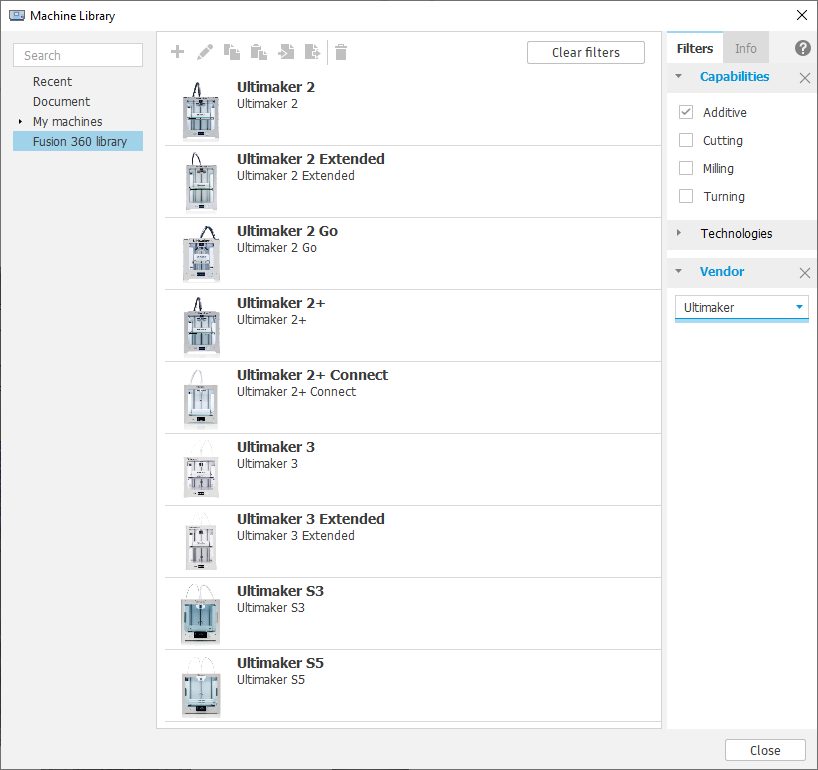Select the Ultimaker 2 Extended thumbnail
The image size is (818, 770).
pyautogui.click(x=201, y=182)
